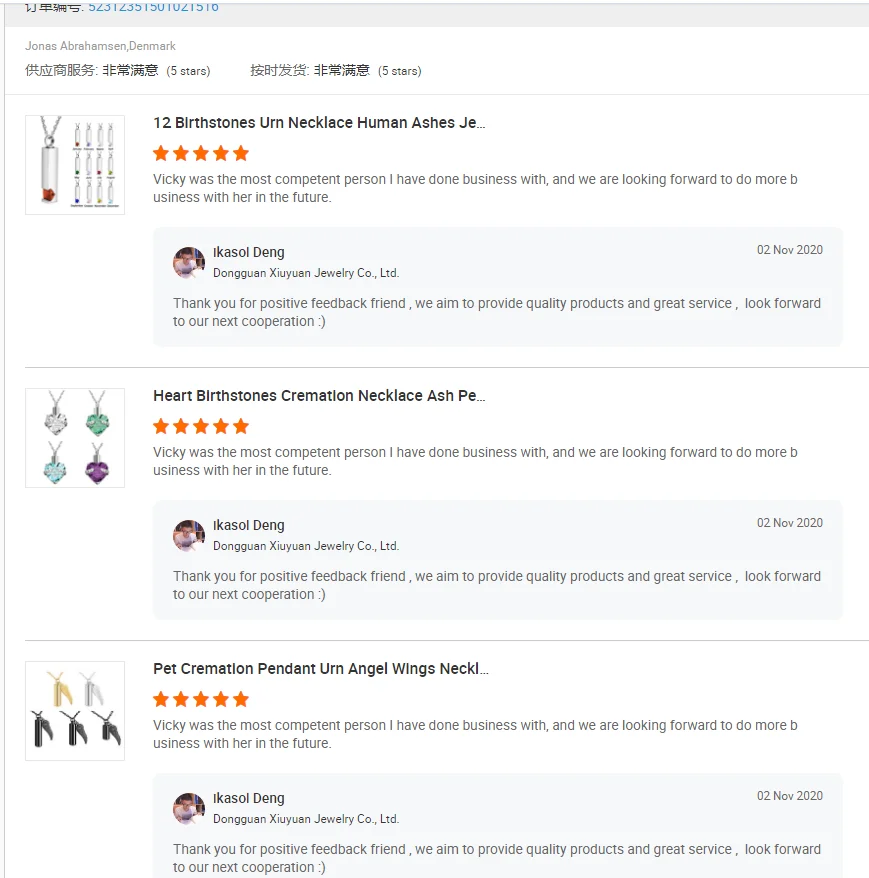
Task: Open the order number link at top
Action: pos(153,7)
